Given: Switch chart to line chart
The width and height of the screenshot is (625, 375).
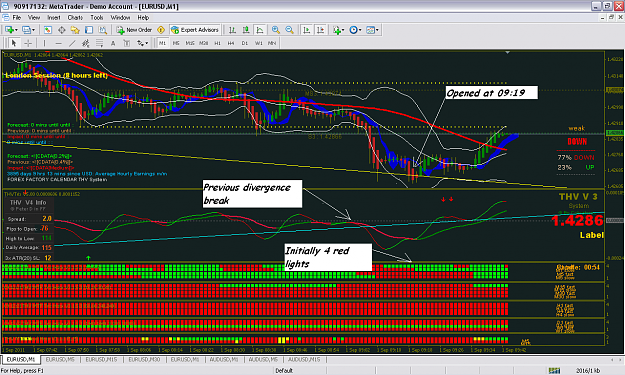Looking at the screenshot, I should point(260,30).
